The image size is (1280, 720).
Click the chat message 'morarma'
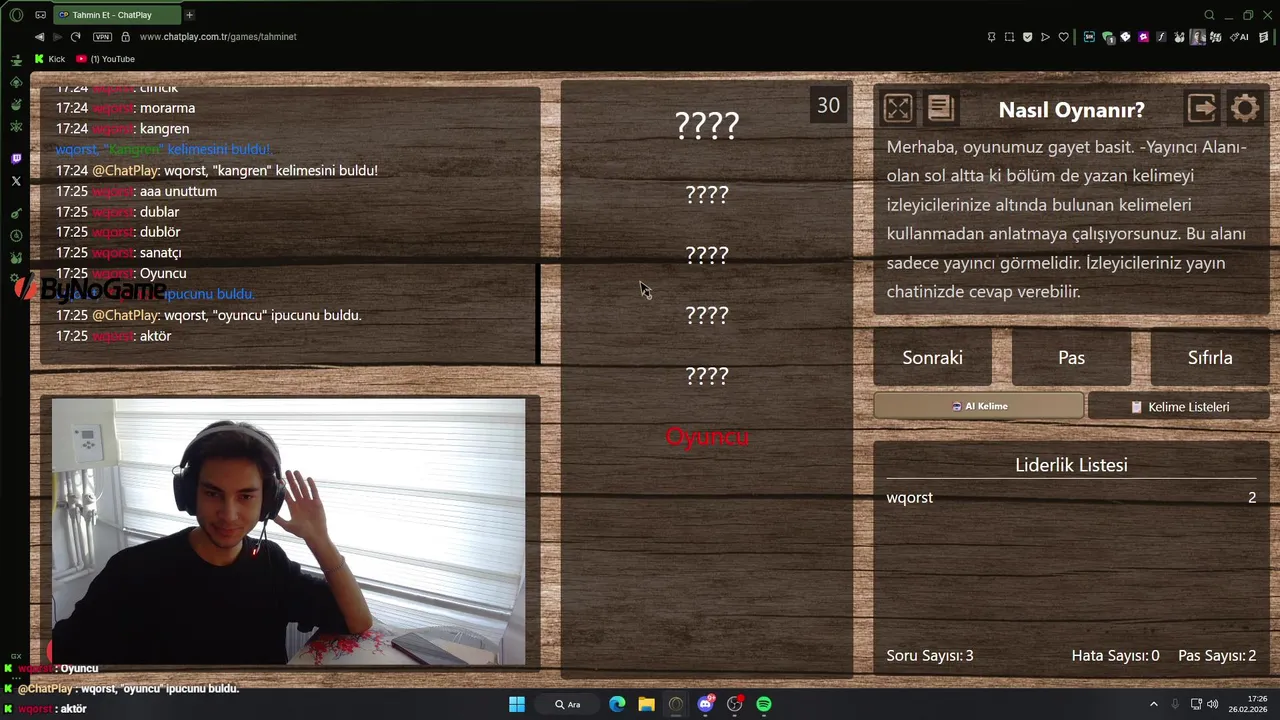167,108
